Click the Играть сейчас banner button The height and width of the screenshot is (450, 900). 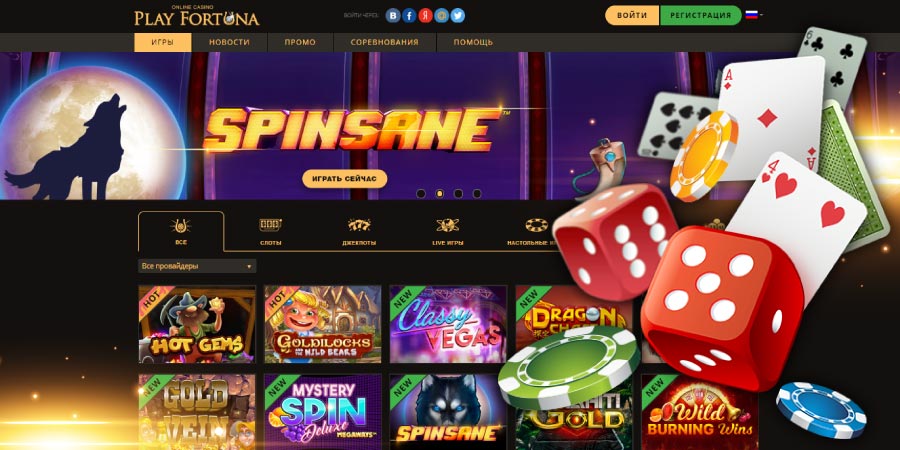344,179
